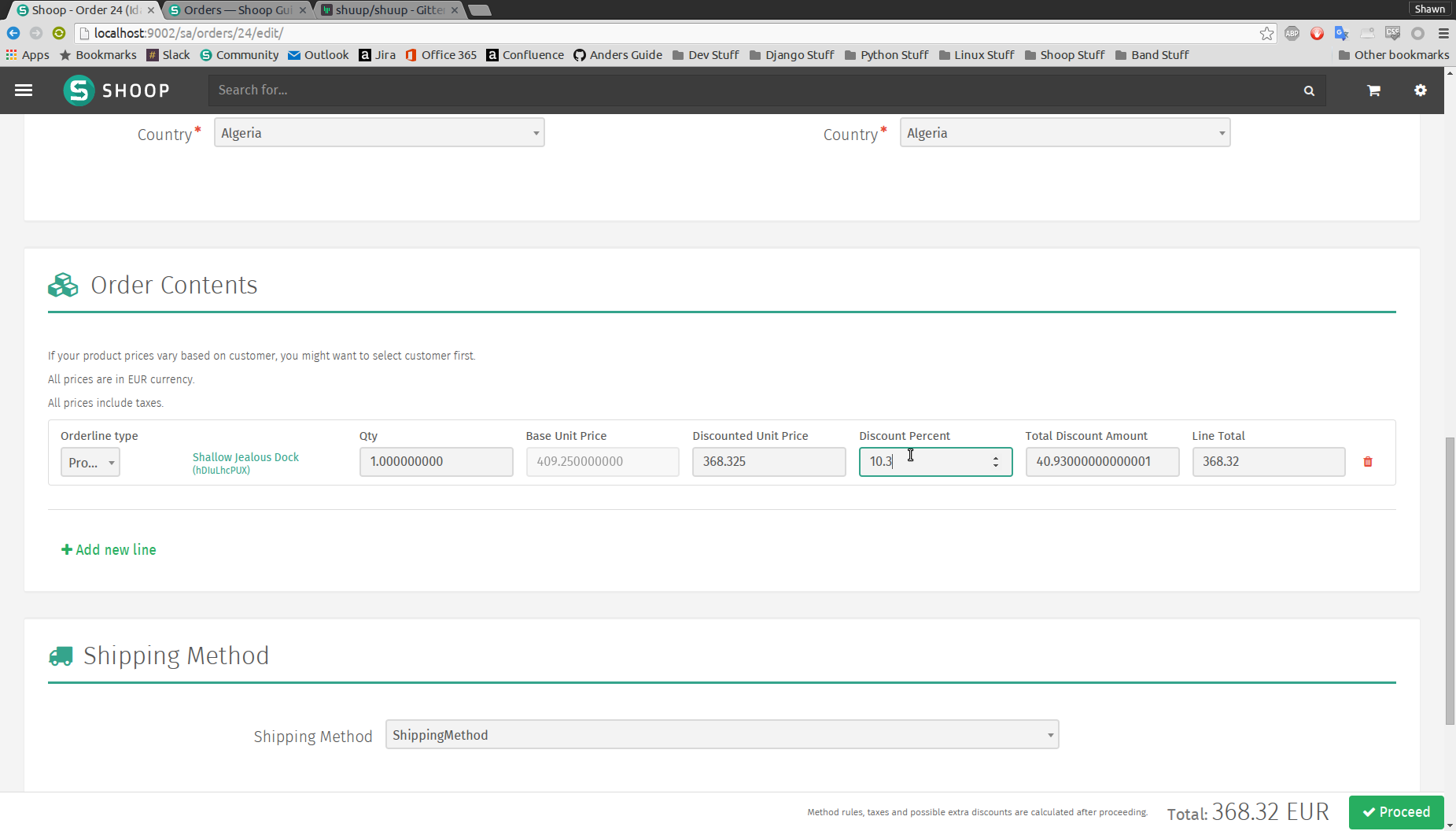Image resolution: width=1456 pixels, height=831 pixels.
Task: Open a new browser tab
Action: pyautogui.click(x=479, y=10)
